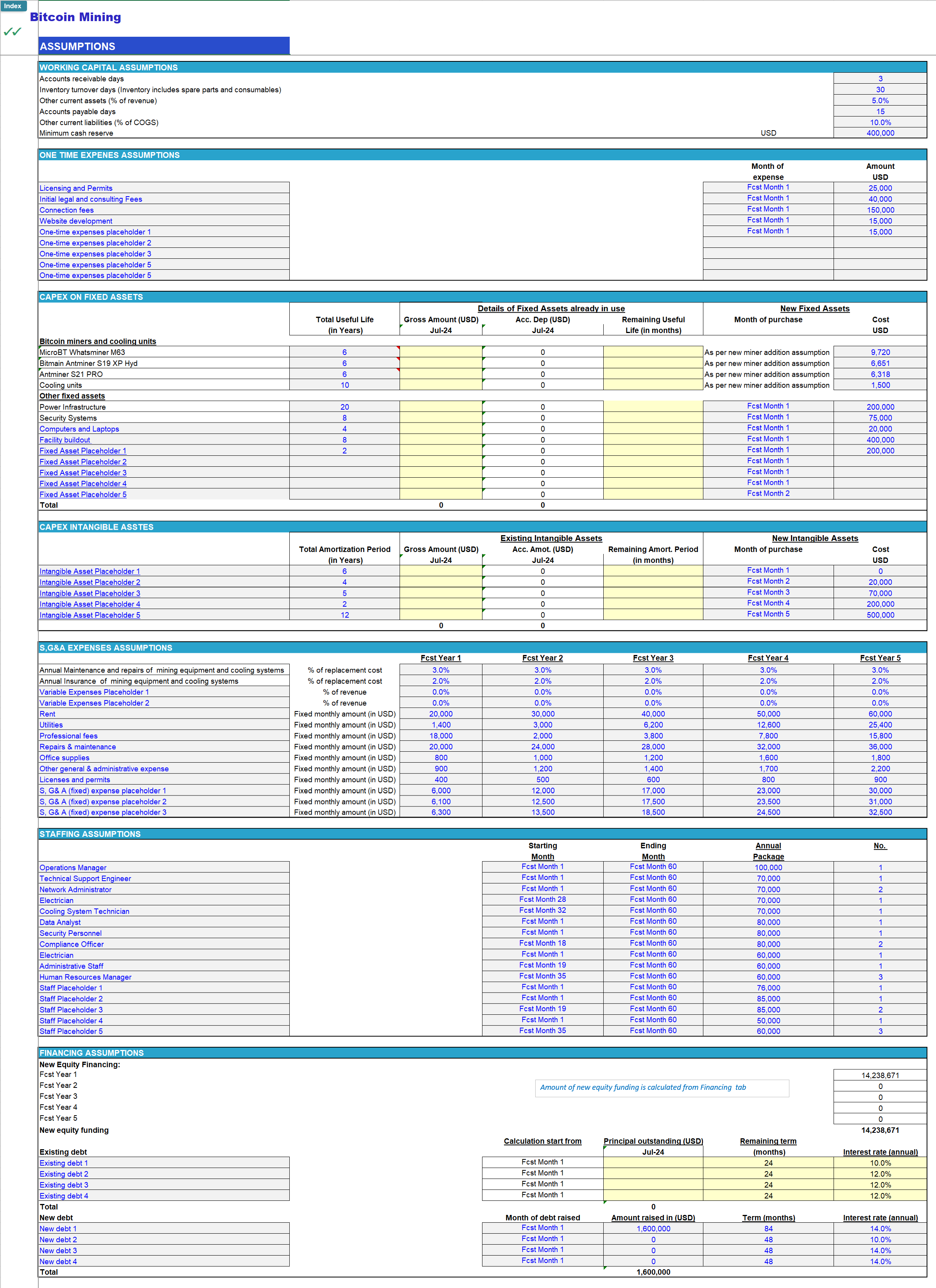Image resolution: width=936 pixels, height=1288 pixels.
Task: Select Intangible Asset Placeholder 5 Fcst Month 5 cell
Action: pos(768,614)
